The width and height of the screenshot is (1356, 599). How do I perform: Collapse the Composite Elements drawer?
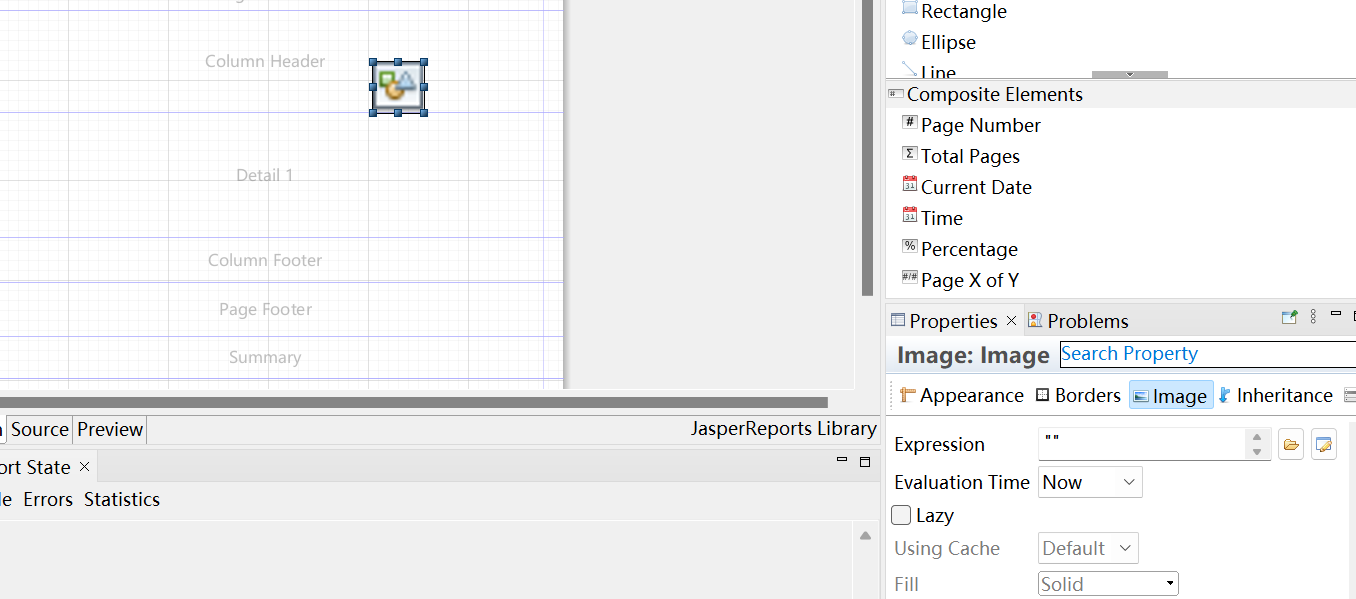click(x=1120, y=94)
